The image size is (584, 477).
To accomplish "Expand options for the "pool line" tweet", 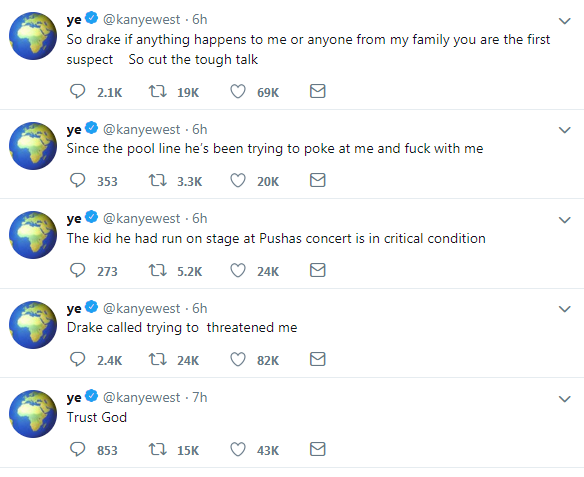I will [565, 130].
